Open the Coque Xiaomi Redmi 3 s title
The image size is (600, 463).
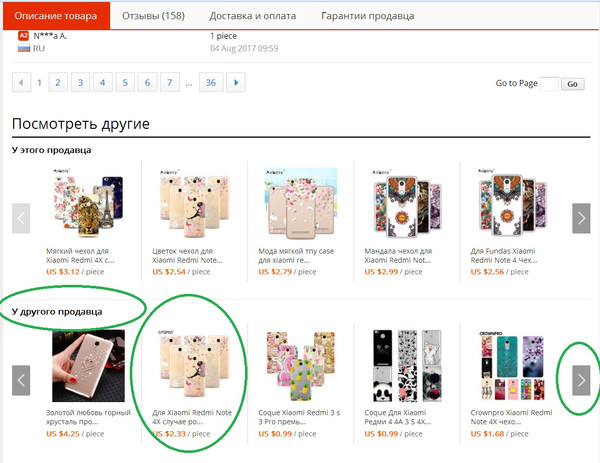299,417
